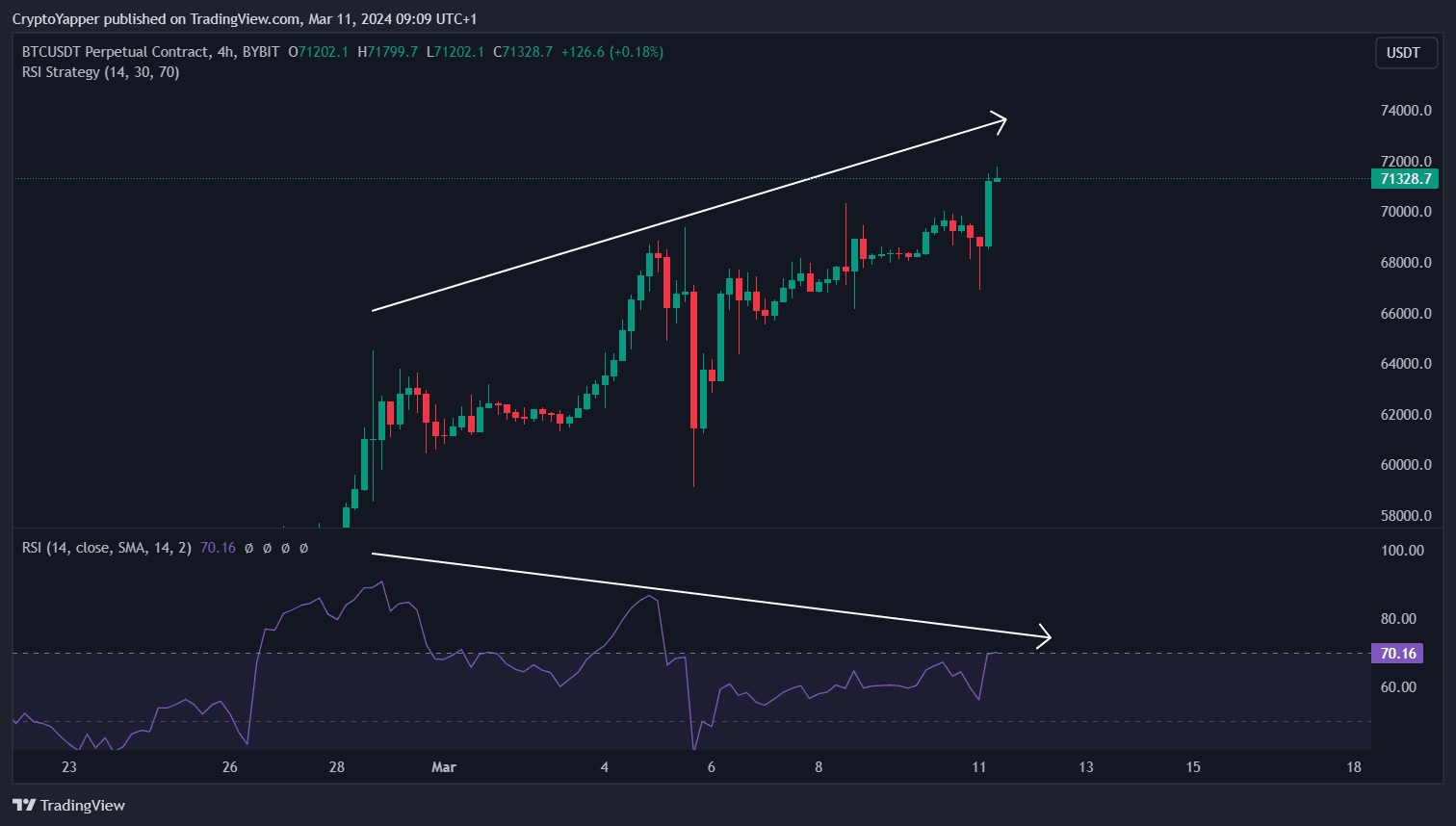
Task: Click the 26 date label on time axis
Action: tap(229, 767)
